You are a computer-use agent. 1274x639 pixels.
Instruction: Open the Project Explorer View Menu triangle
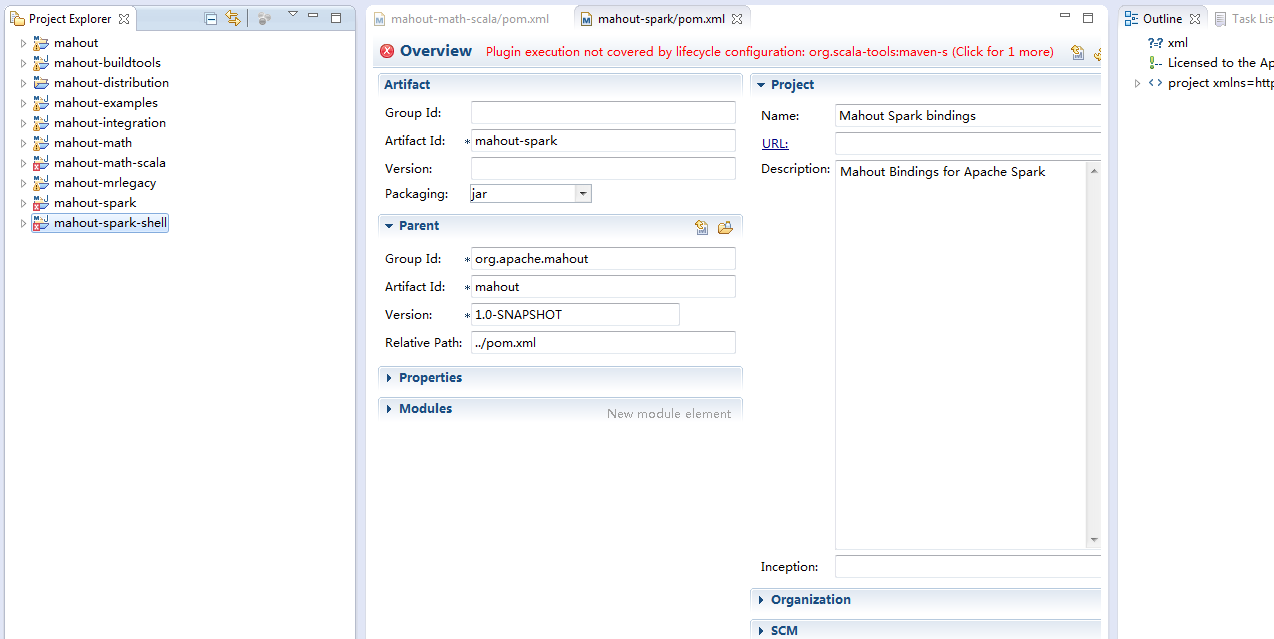(292, 14)
